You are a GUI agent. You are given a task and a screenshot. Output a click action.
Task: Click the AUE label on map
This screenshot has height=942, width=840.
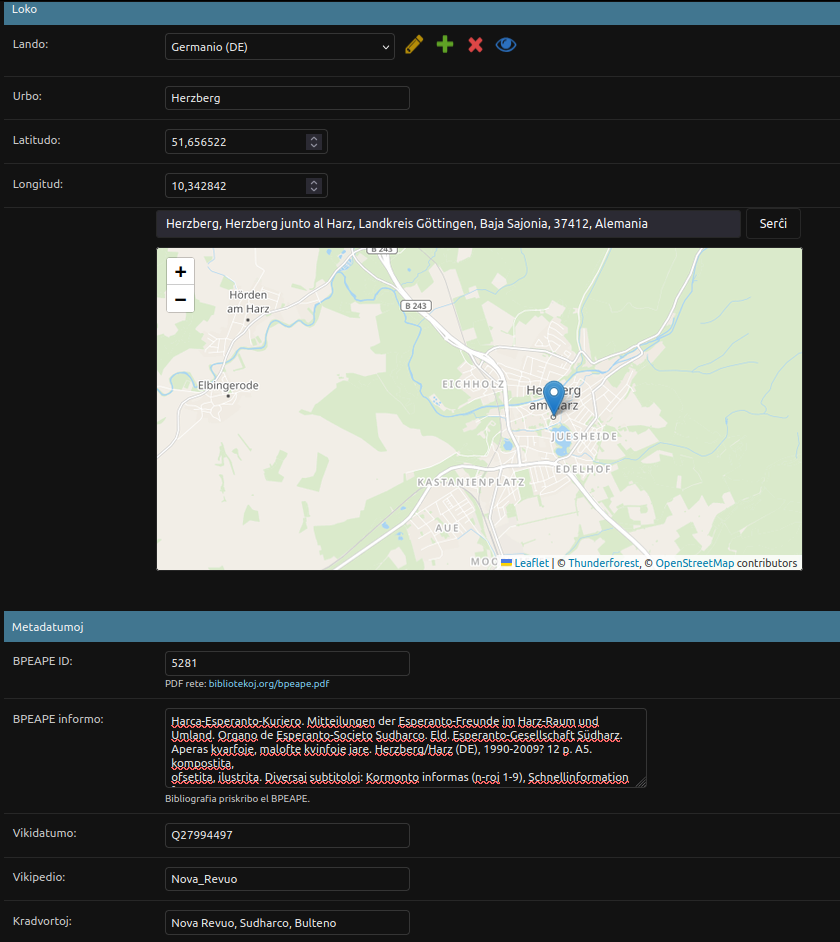(447, 528)
